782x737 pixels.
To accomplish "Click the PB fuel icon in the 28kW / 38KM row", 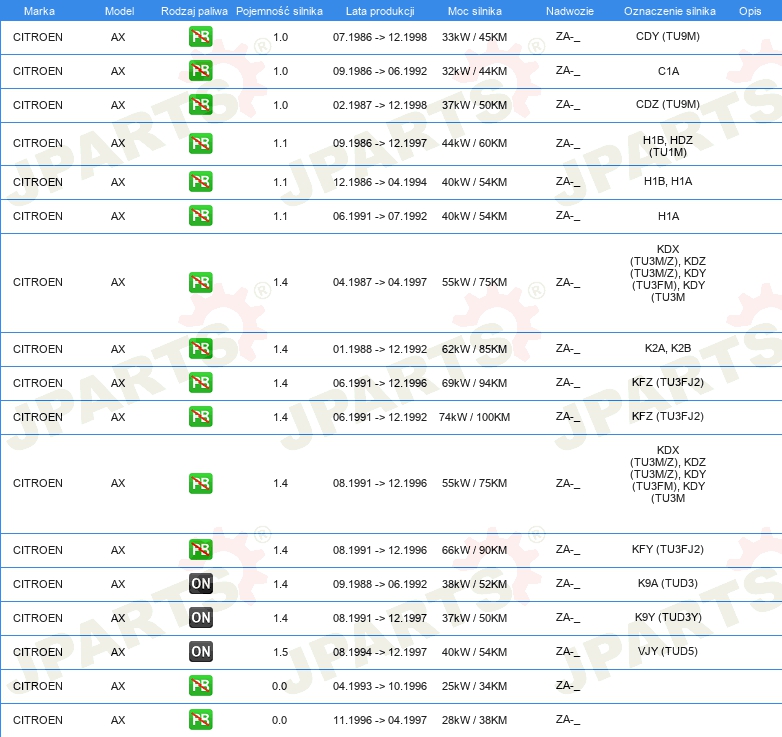I will tap(200, 720).
